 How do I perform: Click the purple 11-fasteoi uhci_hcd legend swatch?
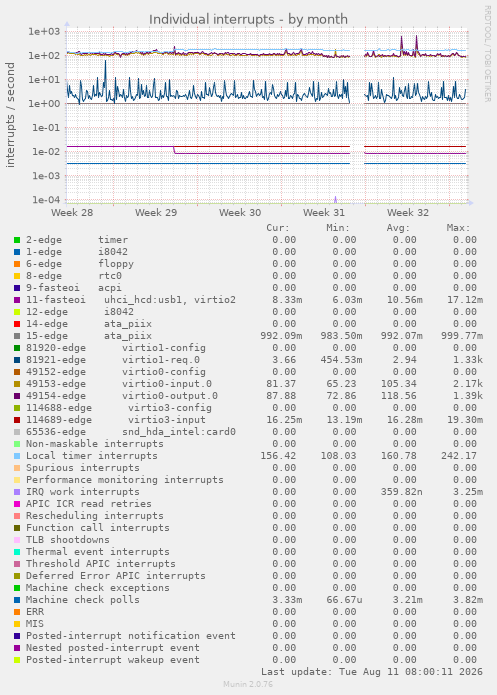tap(17, 300)
